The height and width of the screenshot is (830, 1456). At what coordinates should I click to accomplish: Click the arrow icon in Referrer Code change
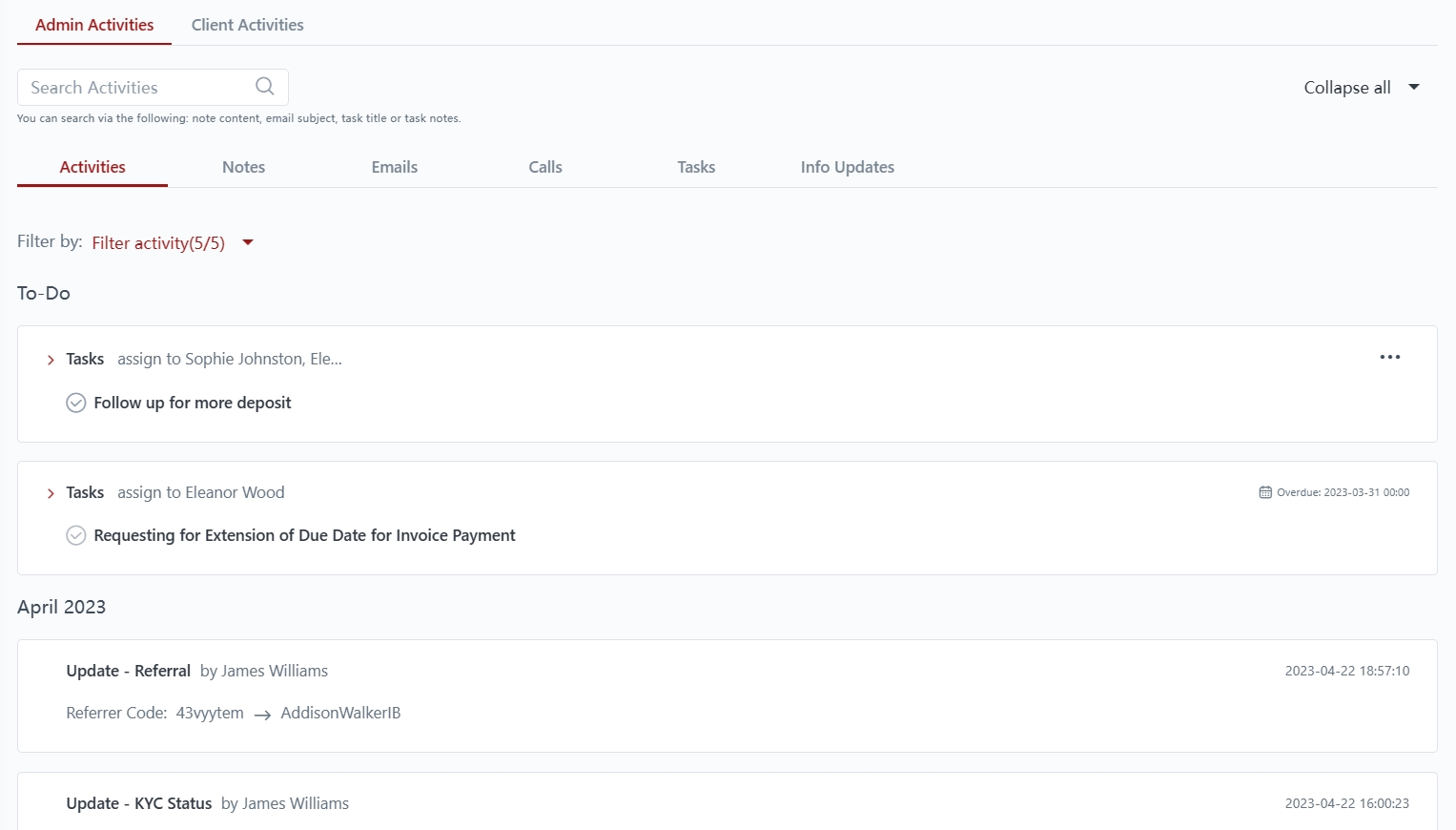point(262,715)
